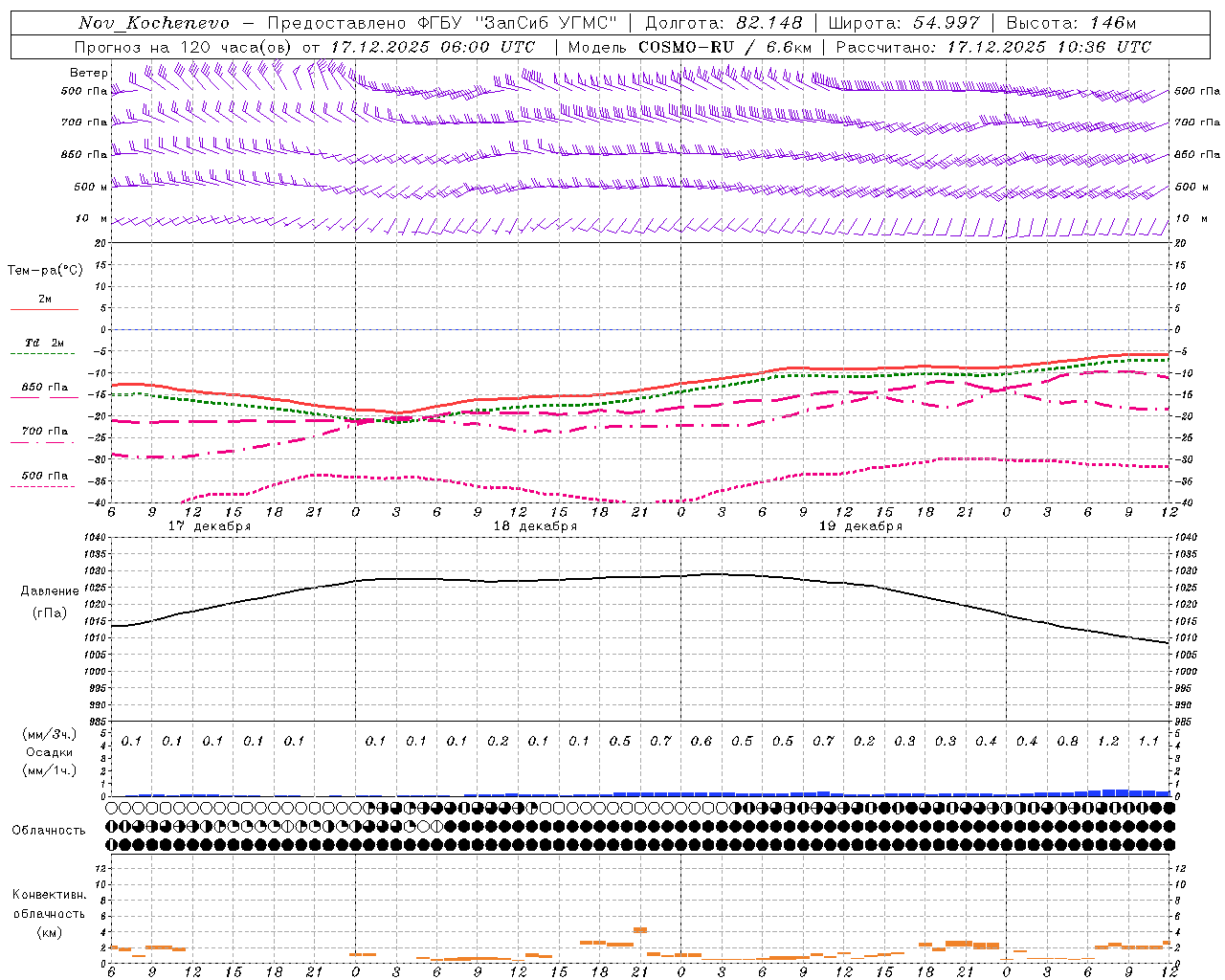Select the longitude value 82.148
This screenshot has width=1225, height=980.
point(768,23)
